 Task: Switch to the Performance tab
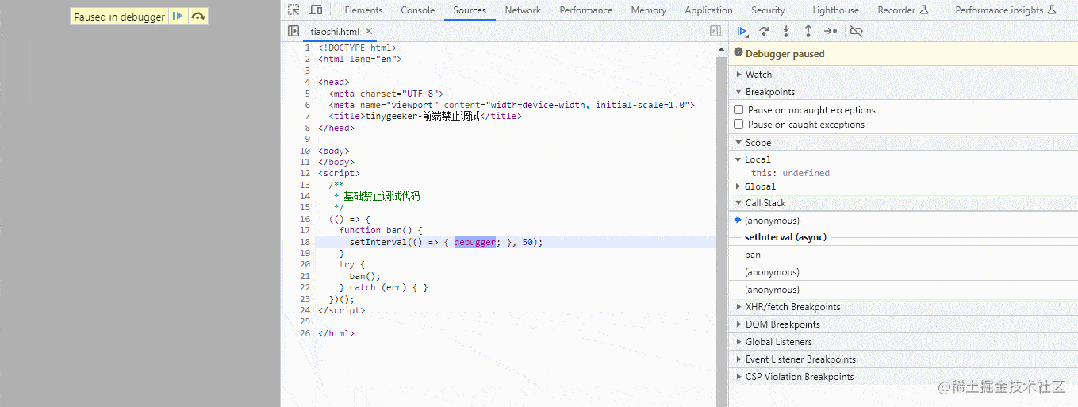tap(585, 10)
